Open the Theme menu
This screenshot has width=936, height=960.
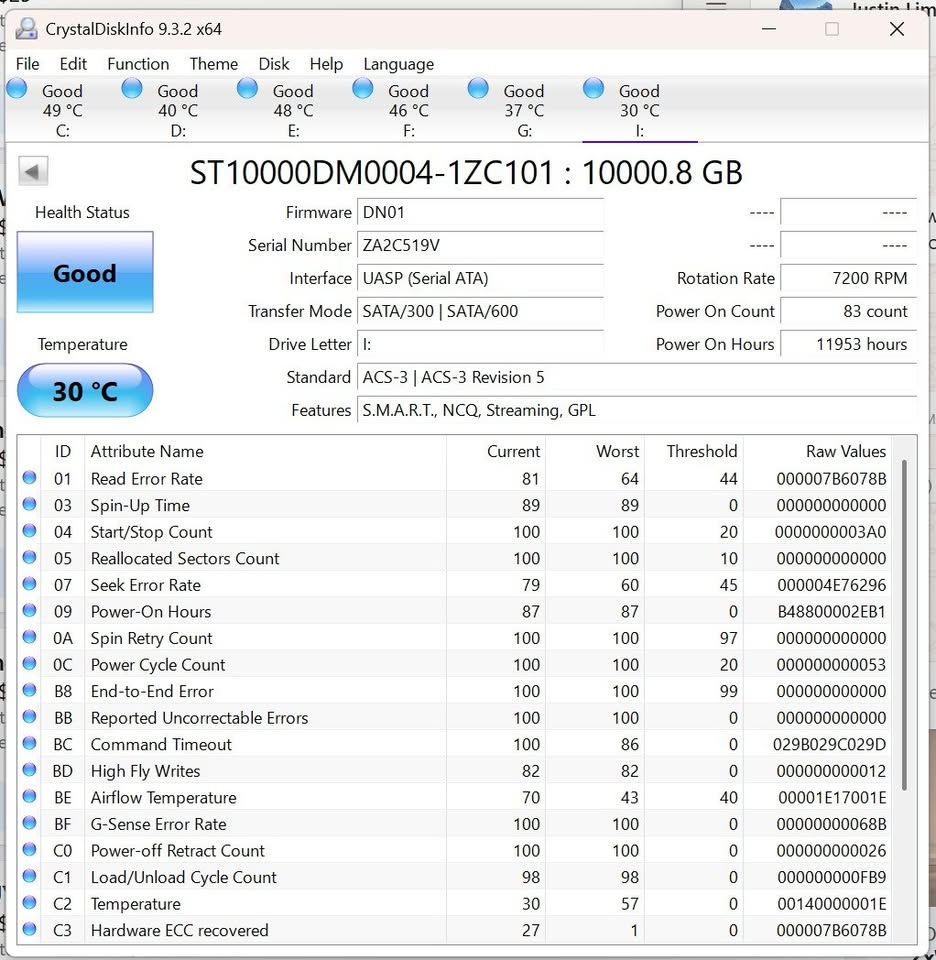[x=214, y=64]
